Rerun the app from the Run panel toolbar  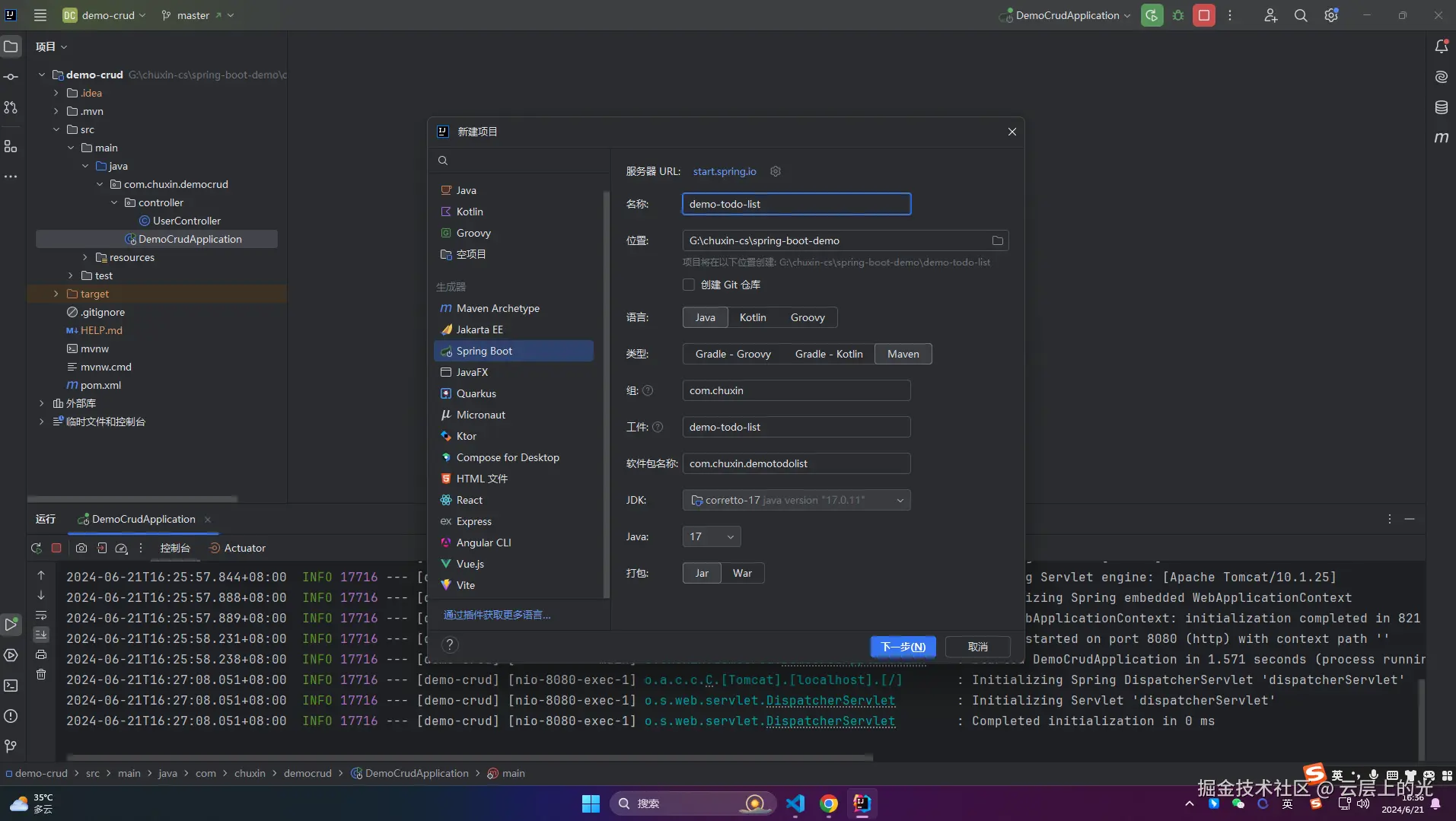tap(36, 548)
